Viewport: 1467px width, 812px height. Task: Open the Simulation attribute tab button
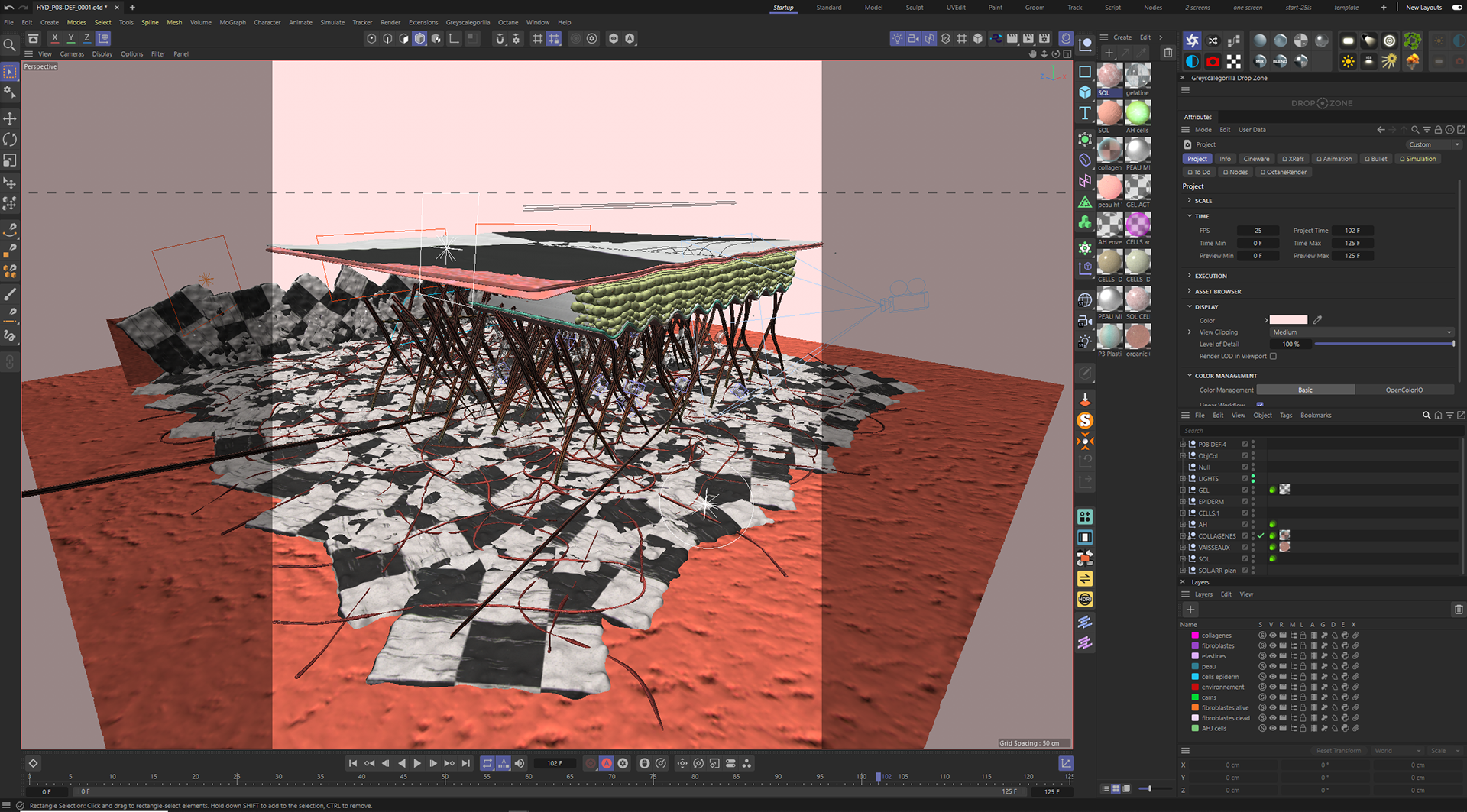click(x=1417, y=159)
